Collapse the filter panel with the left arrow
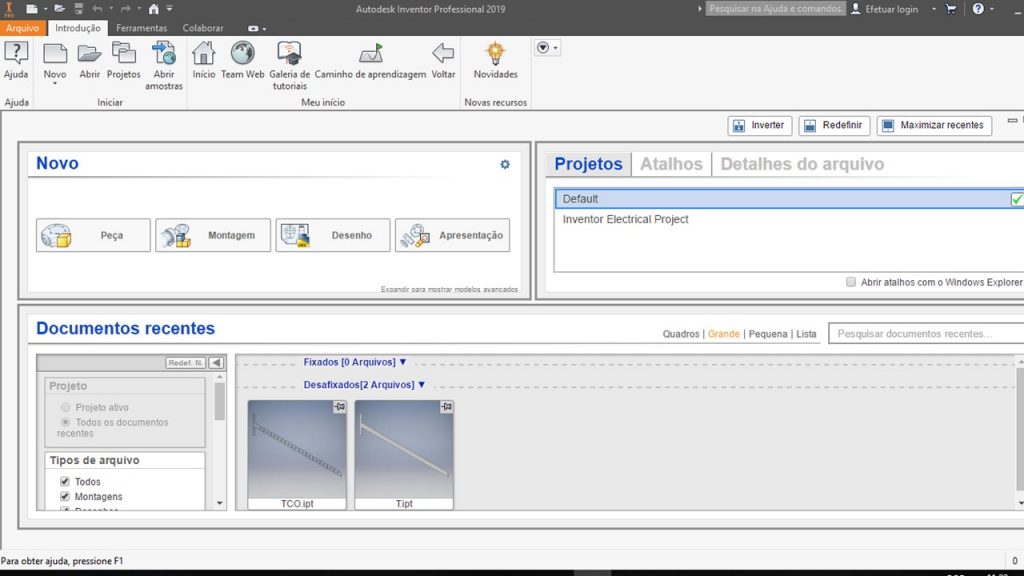Image resolution: width=1024 pixels, height=576 pixels. pos(216,362)
